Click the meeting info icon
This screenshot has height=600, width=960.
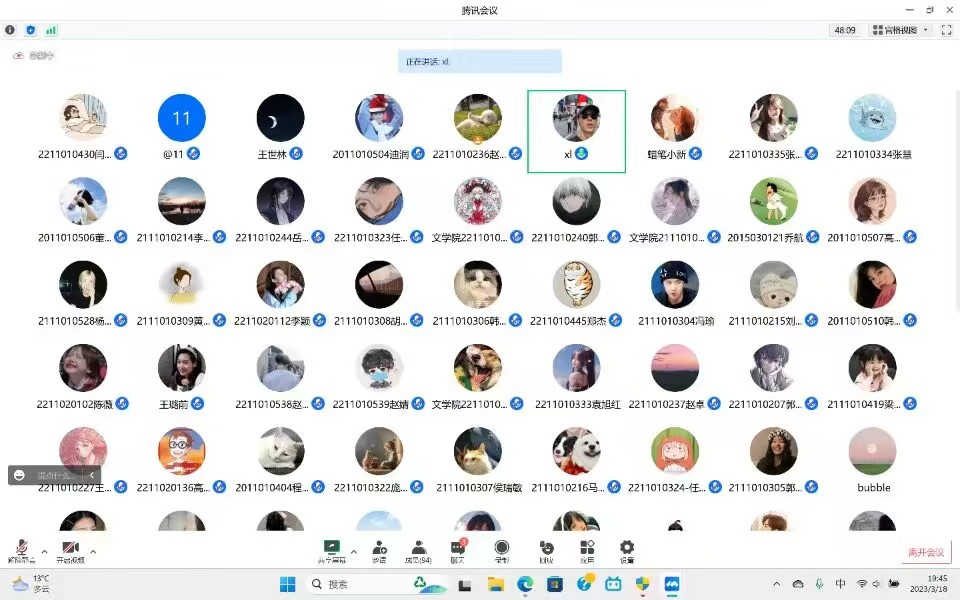[x=11, y=30]
